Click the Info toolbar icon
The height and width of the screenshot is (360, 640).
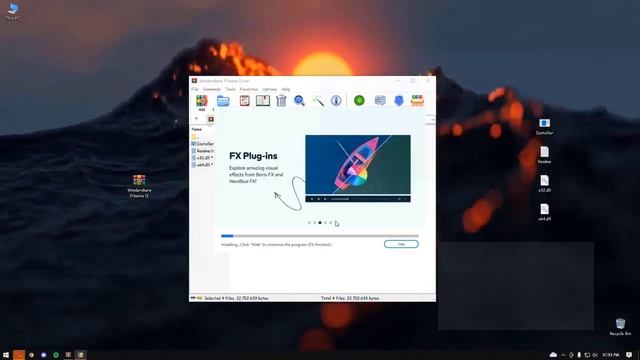[336, 100]
